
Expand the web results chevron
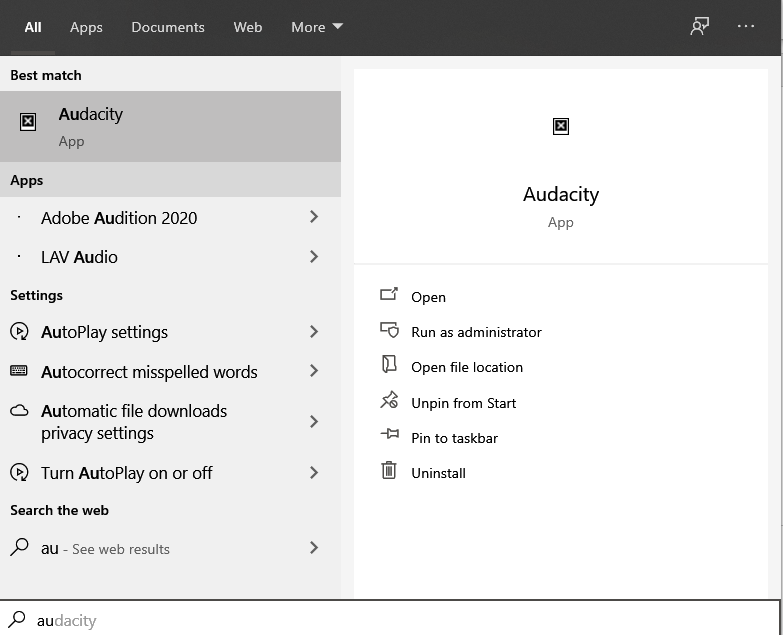(x=314, y=548)
